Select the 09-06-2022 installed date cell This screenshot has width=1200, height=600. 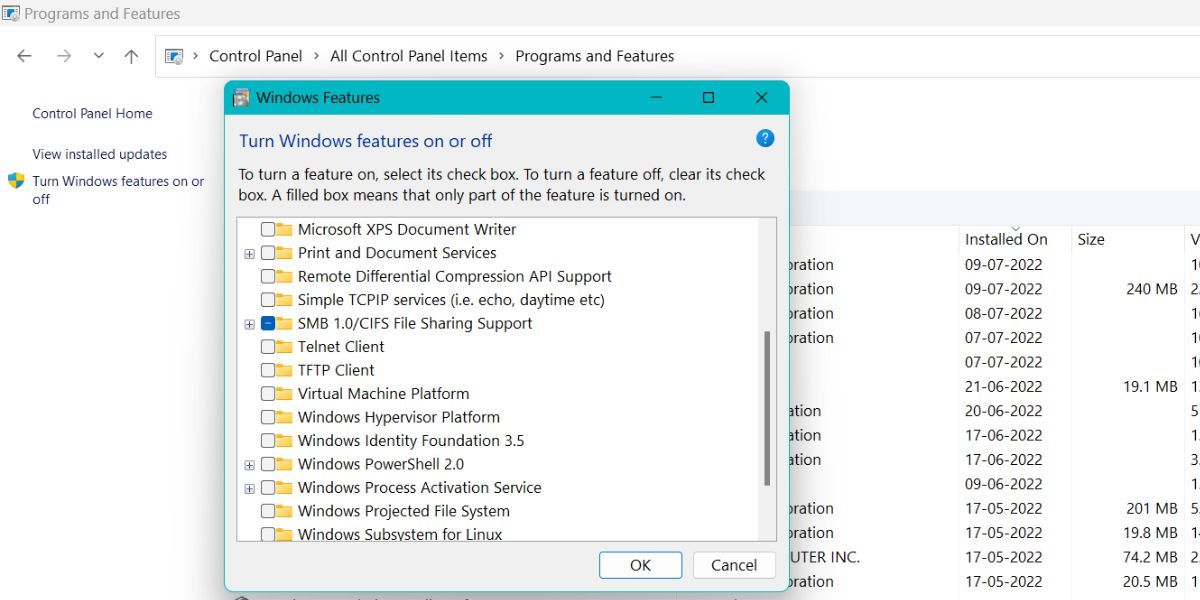[1003, 484]
